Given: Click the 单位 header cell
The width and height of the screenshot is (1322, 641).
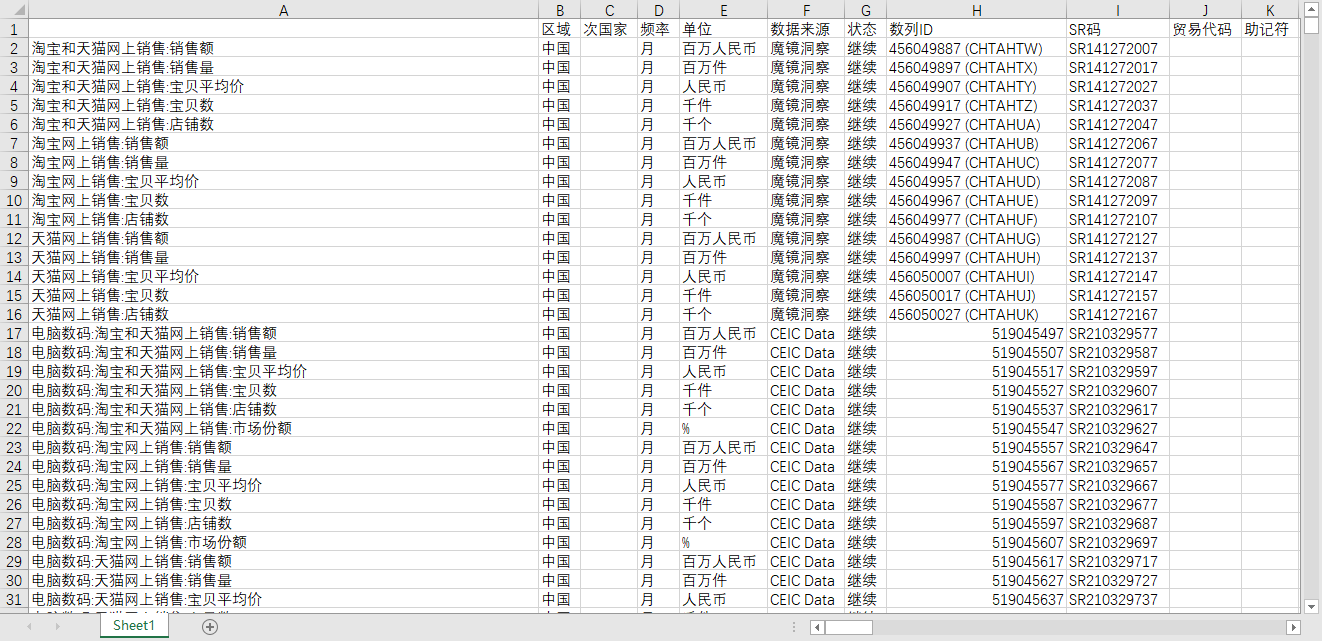Looking at the screenshot, I should 723,29.
